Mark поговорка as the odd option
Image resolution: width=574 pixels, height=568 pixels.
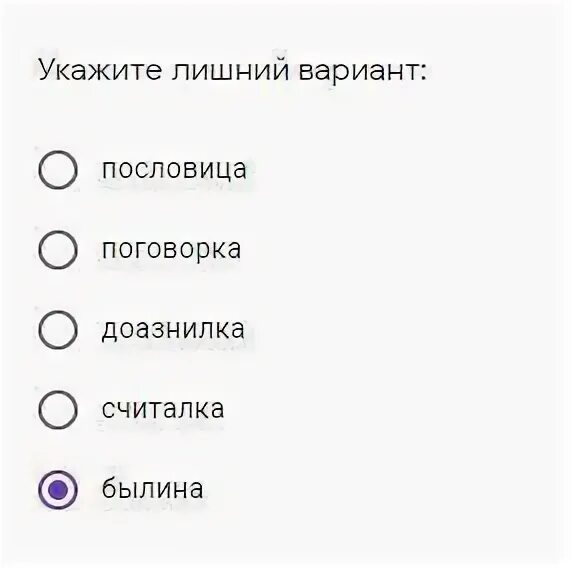click(58, 249)
